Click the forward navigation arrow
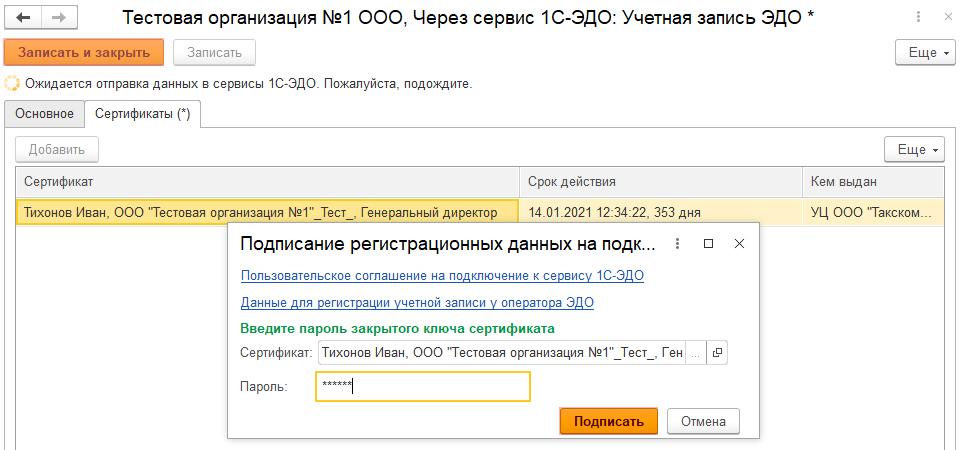 (59, 18)
